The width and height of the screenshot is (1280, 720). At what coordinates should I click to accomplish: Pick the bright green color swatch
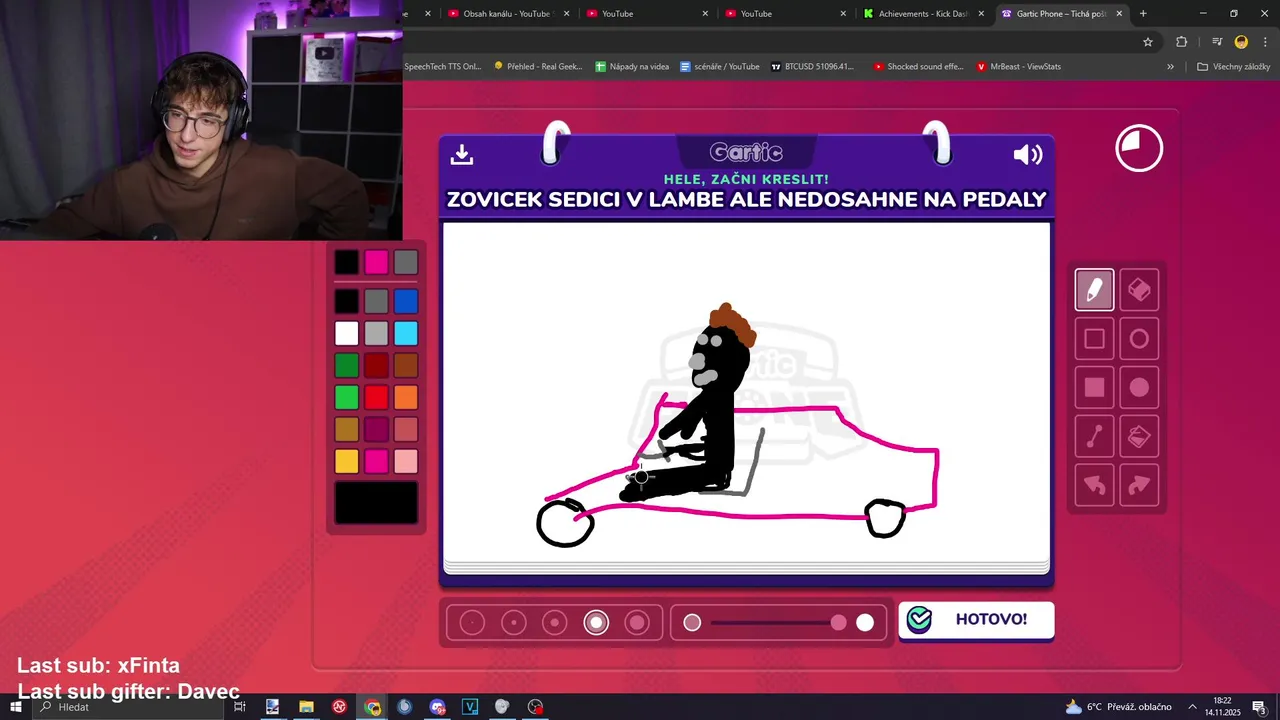346,397
